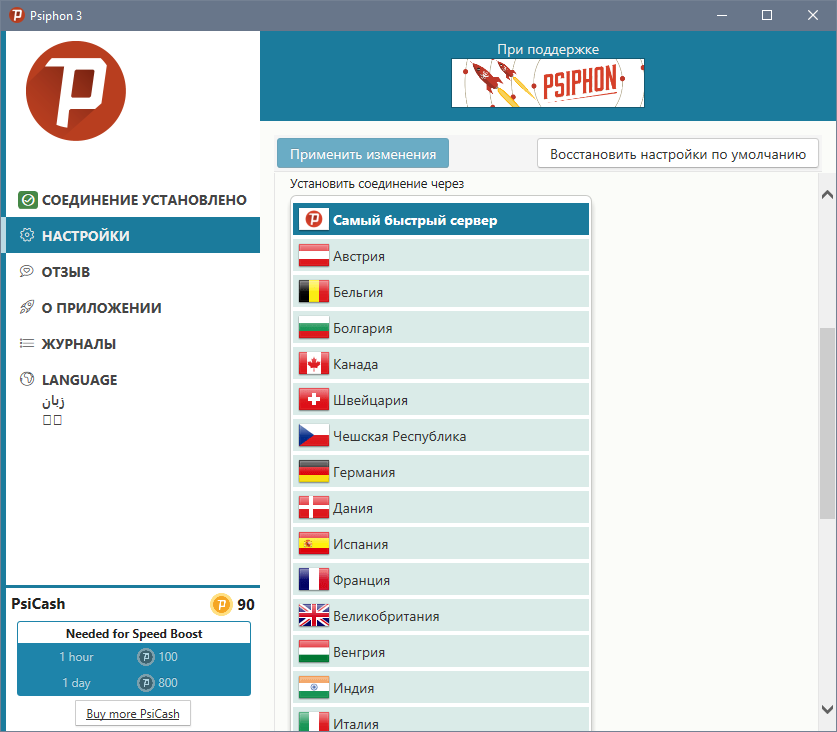This screenshot has height=732, width=837.
Task: Click the Needed for Speed Boost header
Action: pos(134,634)
